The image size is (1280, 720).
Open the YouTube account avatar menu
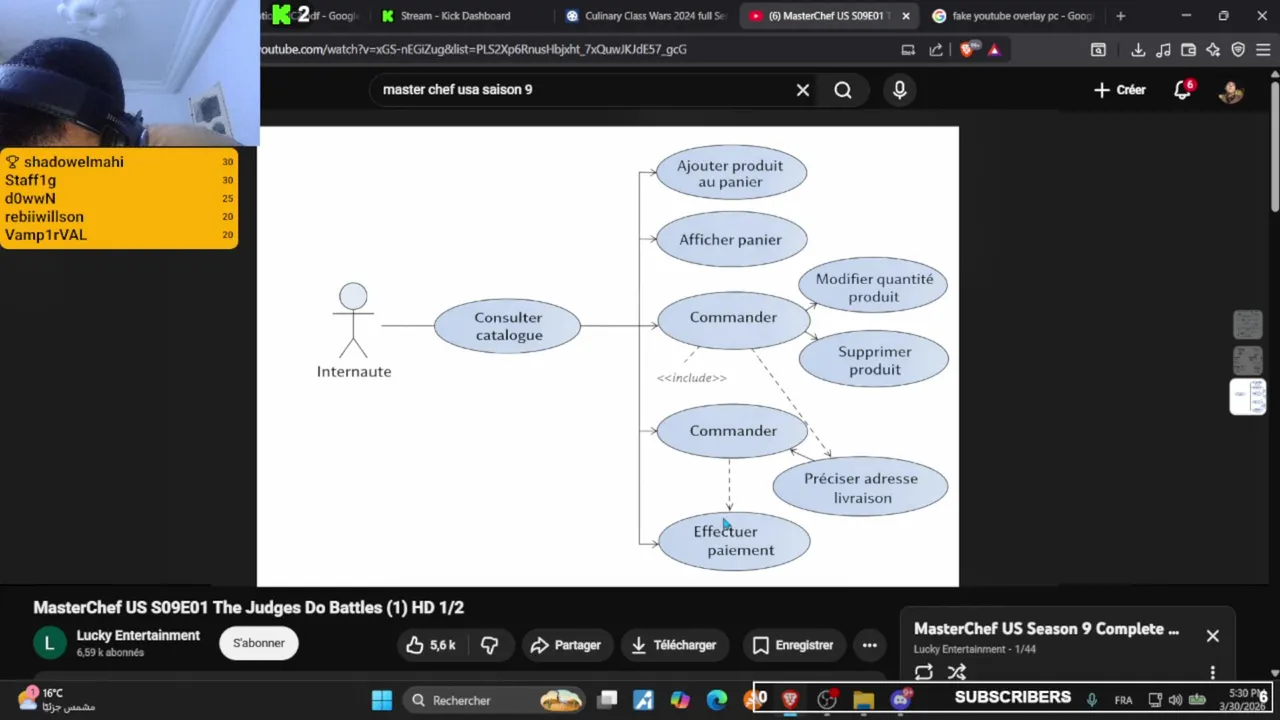[x=1230, y=90]
